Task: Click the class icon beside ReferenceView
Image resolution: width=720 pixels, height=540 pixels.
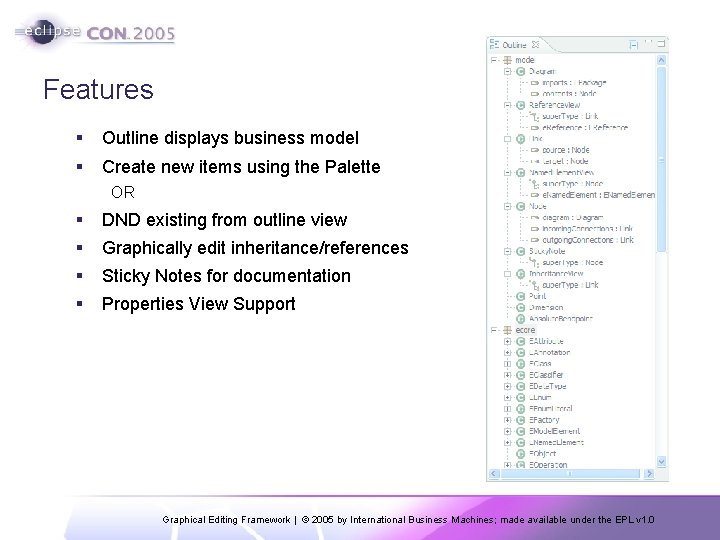Action: pyautogui.click(x=520, y=105)
